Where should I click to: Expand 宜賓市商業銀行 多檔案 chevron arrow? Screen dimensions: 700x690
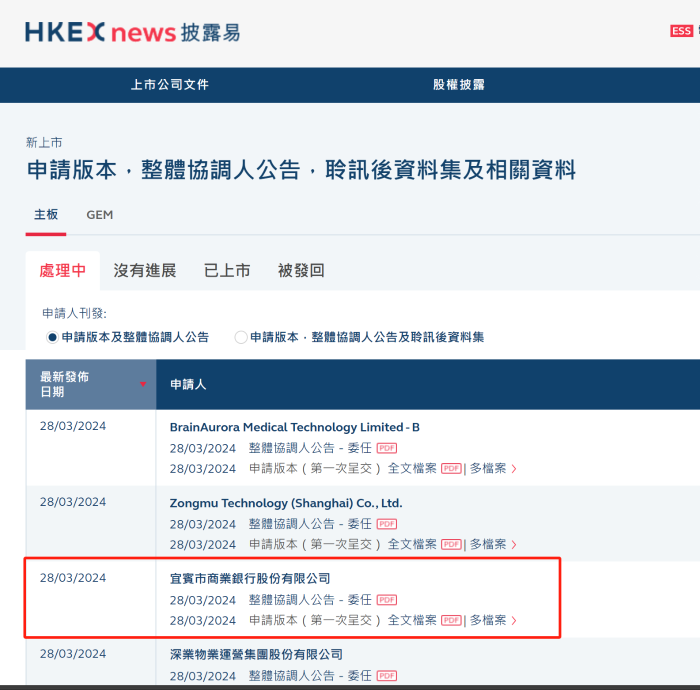(514, 620)
